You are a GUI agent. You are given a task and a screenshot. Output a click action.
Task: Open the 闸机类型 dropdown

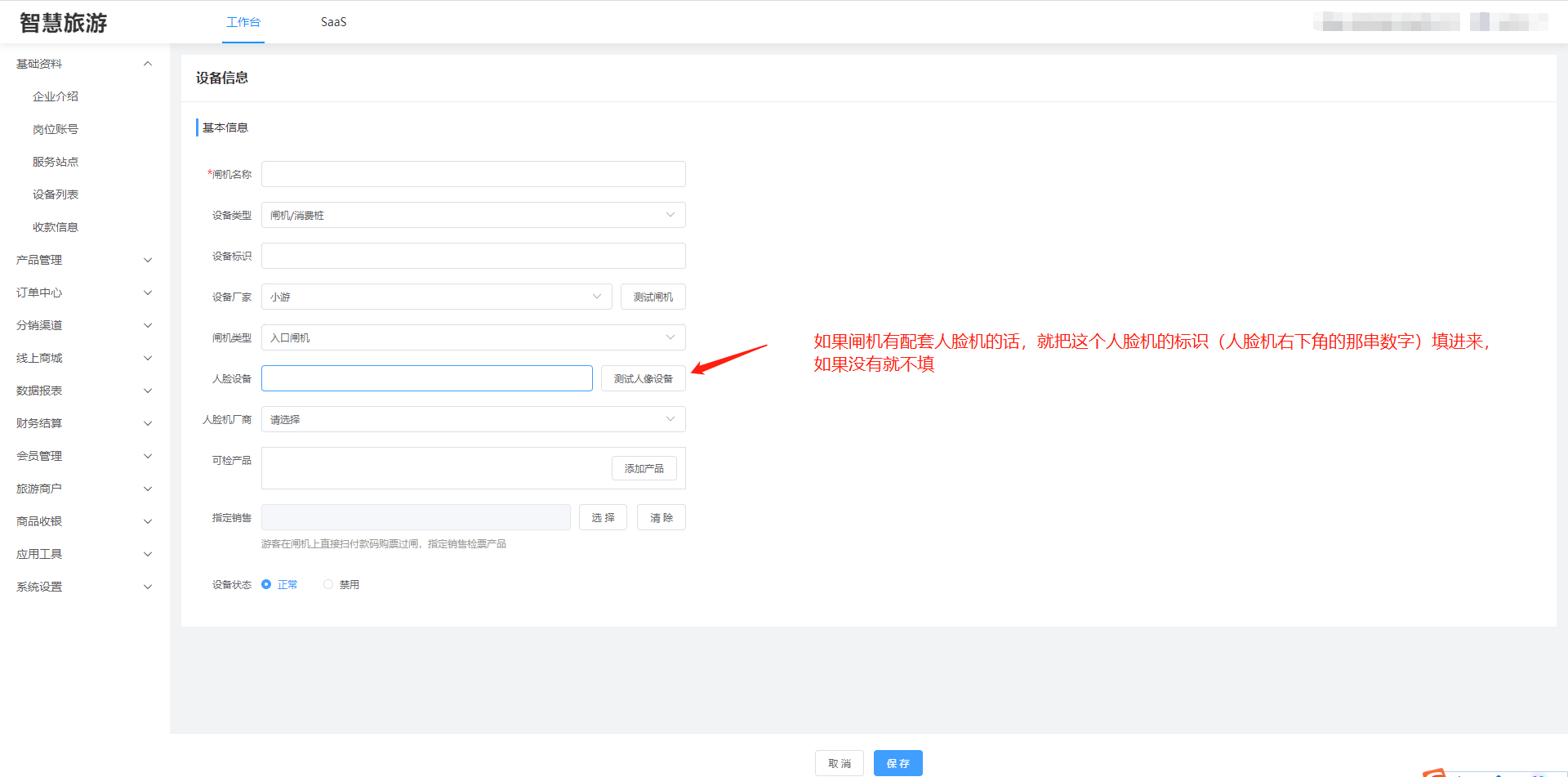[473, 337]
